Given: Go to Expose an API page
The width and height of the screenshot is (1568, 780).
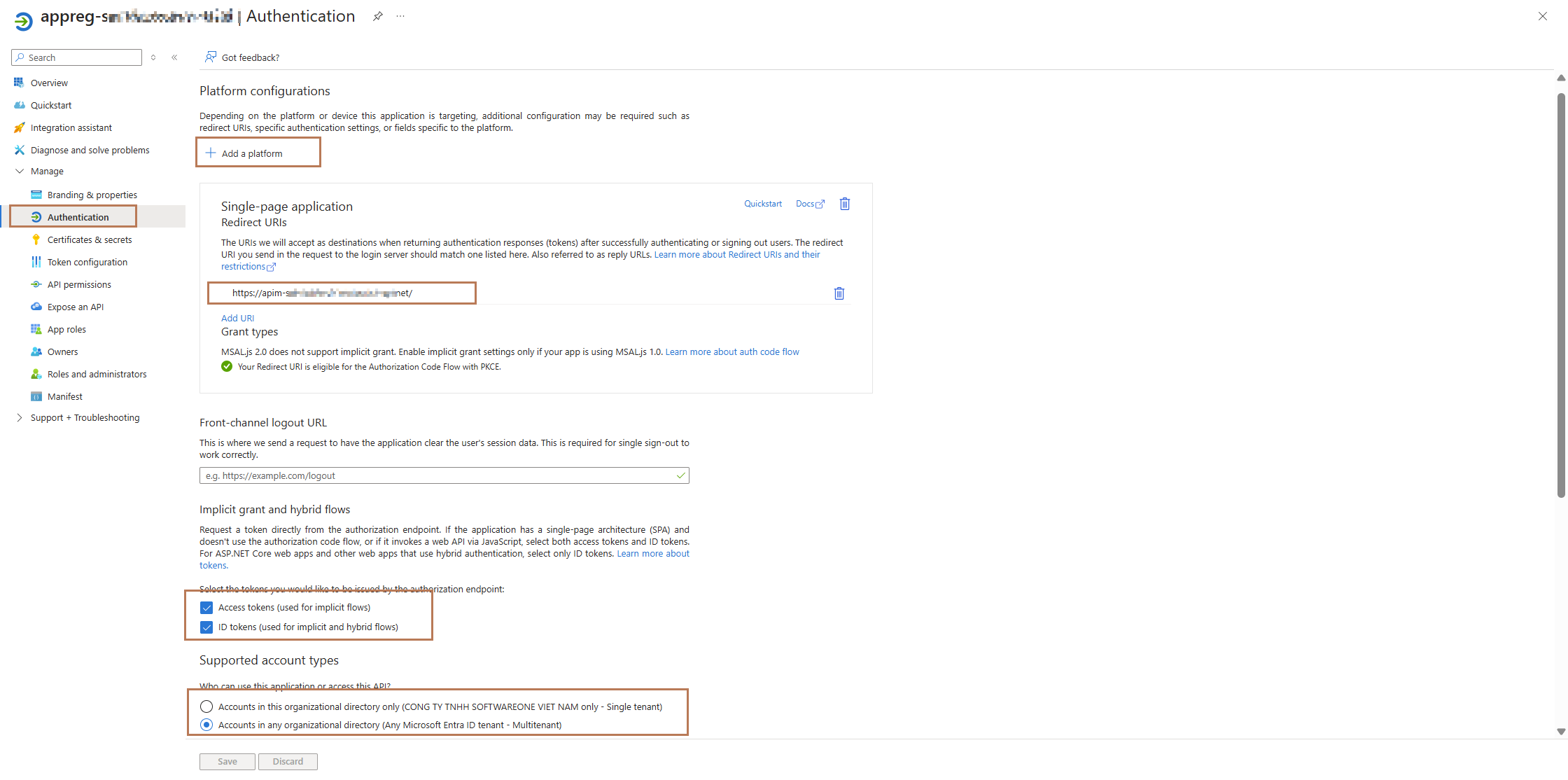Looking at the screenshot, I should 76,307.
